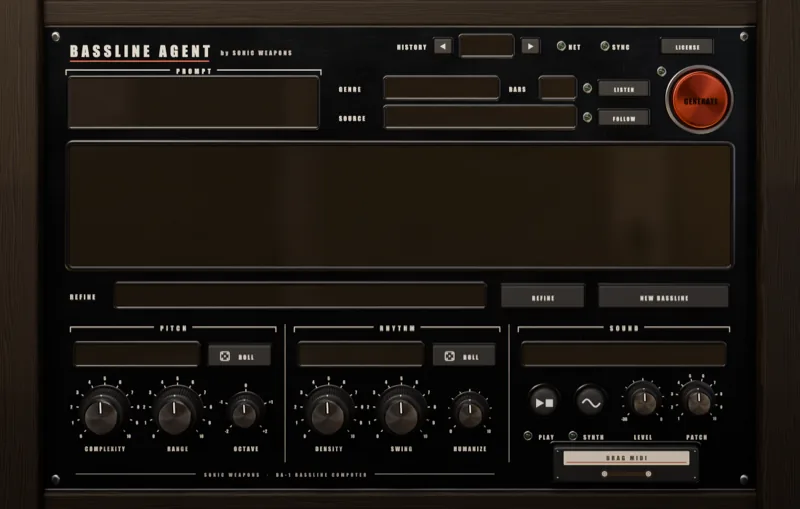This screenshot has width=800, height=509.
Task: Click the sine wave synth button
Action: pyautogui.click(x=590, y=402)
